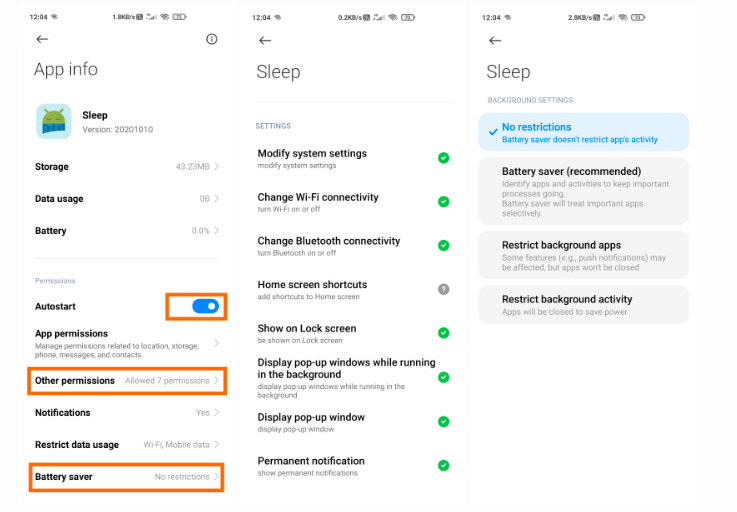Toggle the Autostart switch

205,306
